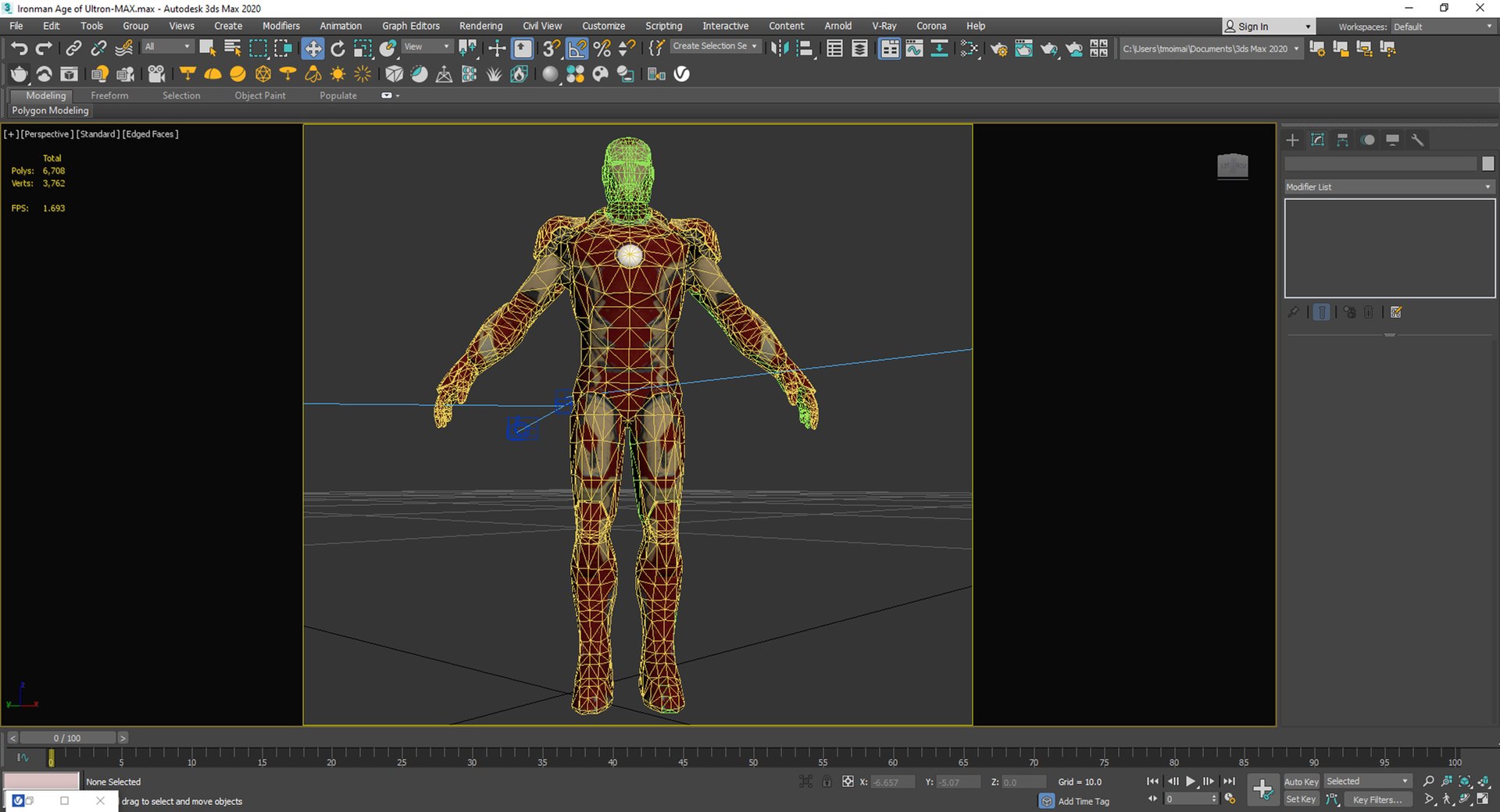Click the time slider showing 0 / 100
This screenshot has height=812, width=1500.
coord(67,738)
